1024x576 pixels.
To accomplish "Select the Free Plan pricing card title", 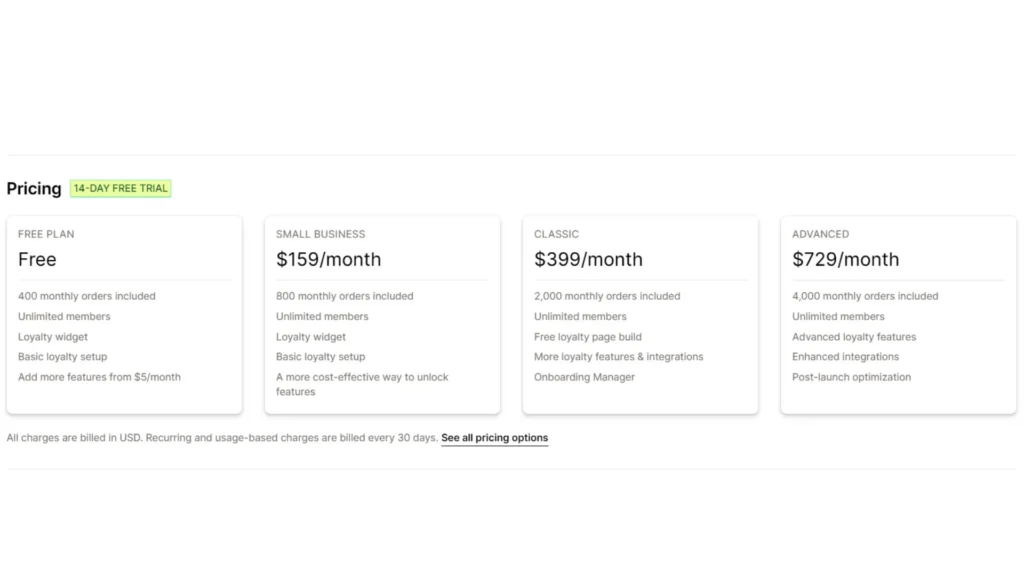I will tap(46, 234).
